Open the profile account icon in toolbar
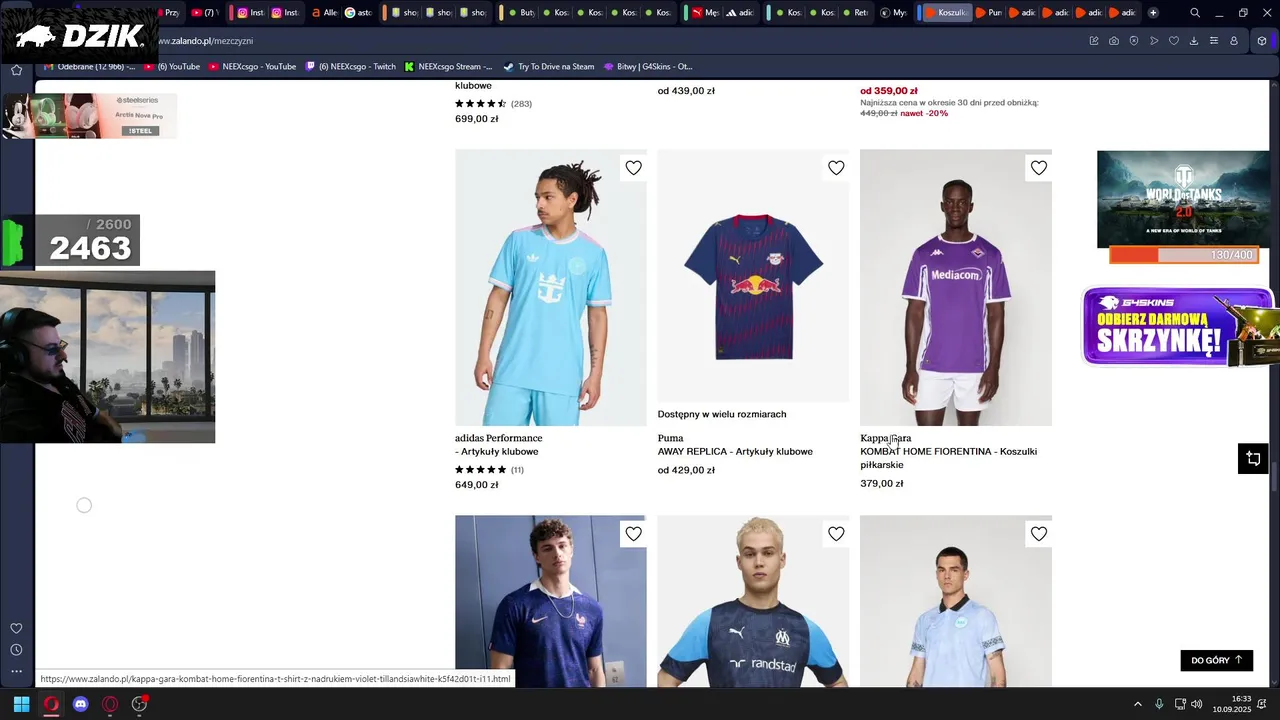The image size is (1280, 720). [x=1234, y=41]
